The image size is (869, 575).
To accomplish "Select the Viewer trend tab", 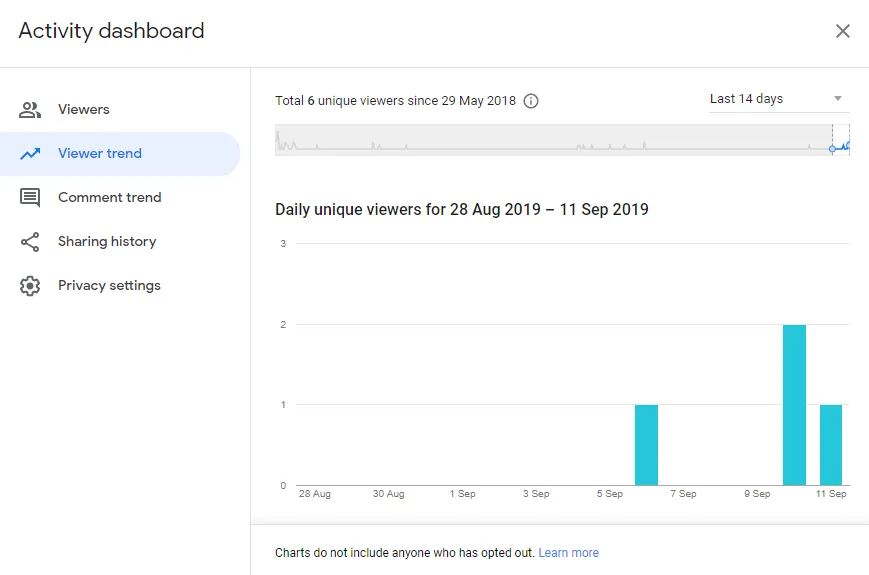I will (120, 153).
